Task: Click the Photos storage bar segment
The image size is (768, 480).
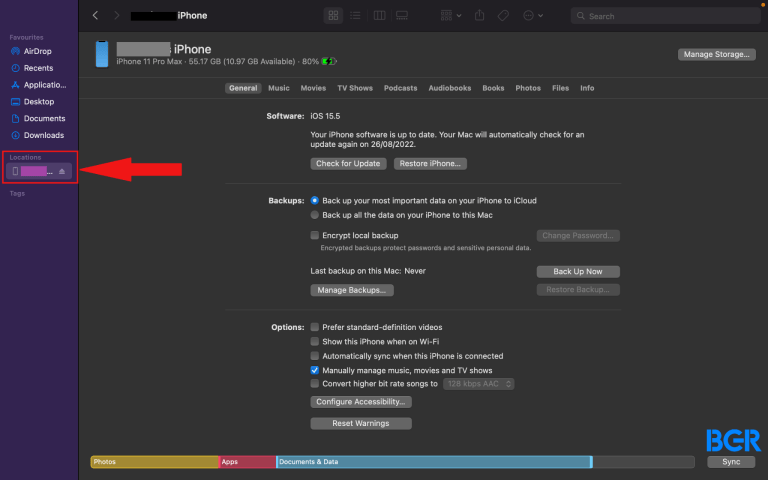Action: click(154, 462)
